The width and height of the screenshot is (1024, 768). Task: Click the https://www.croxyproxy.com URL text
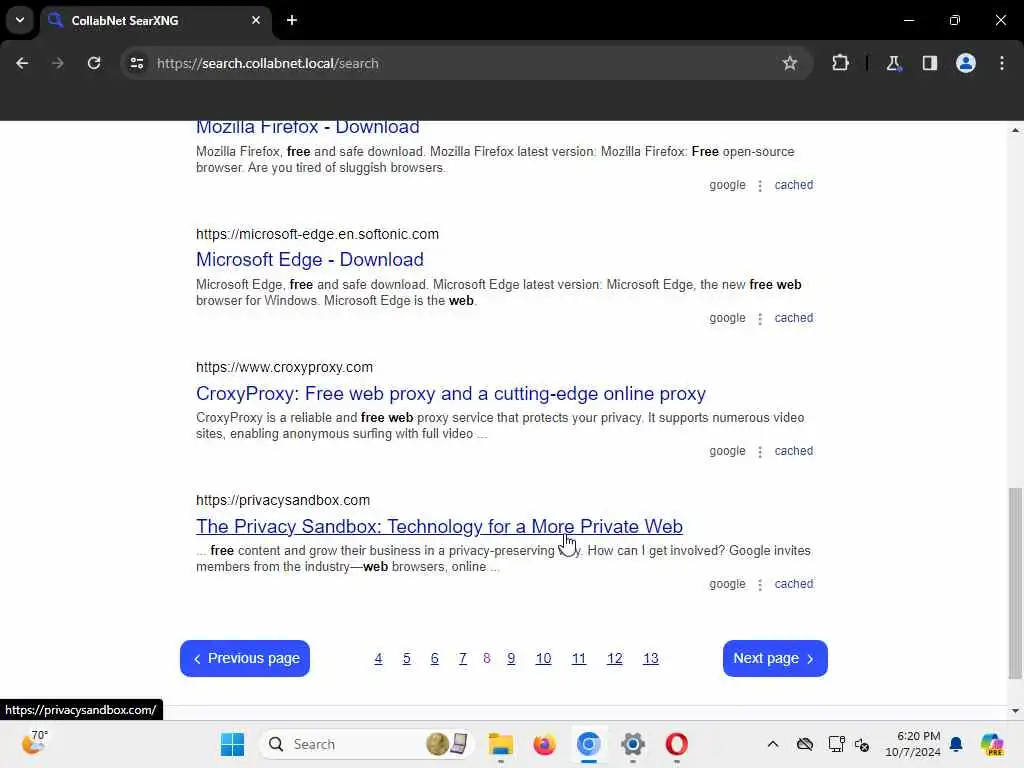coord(284,367)
